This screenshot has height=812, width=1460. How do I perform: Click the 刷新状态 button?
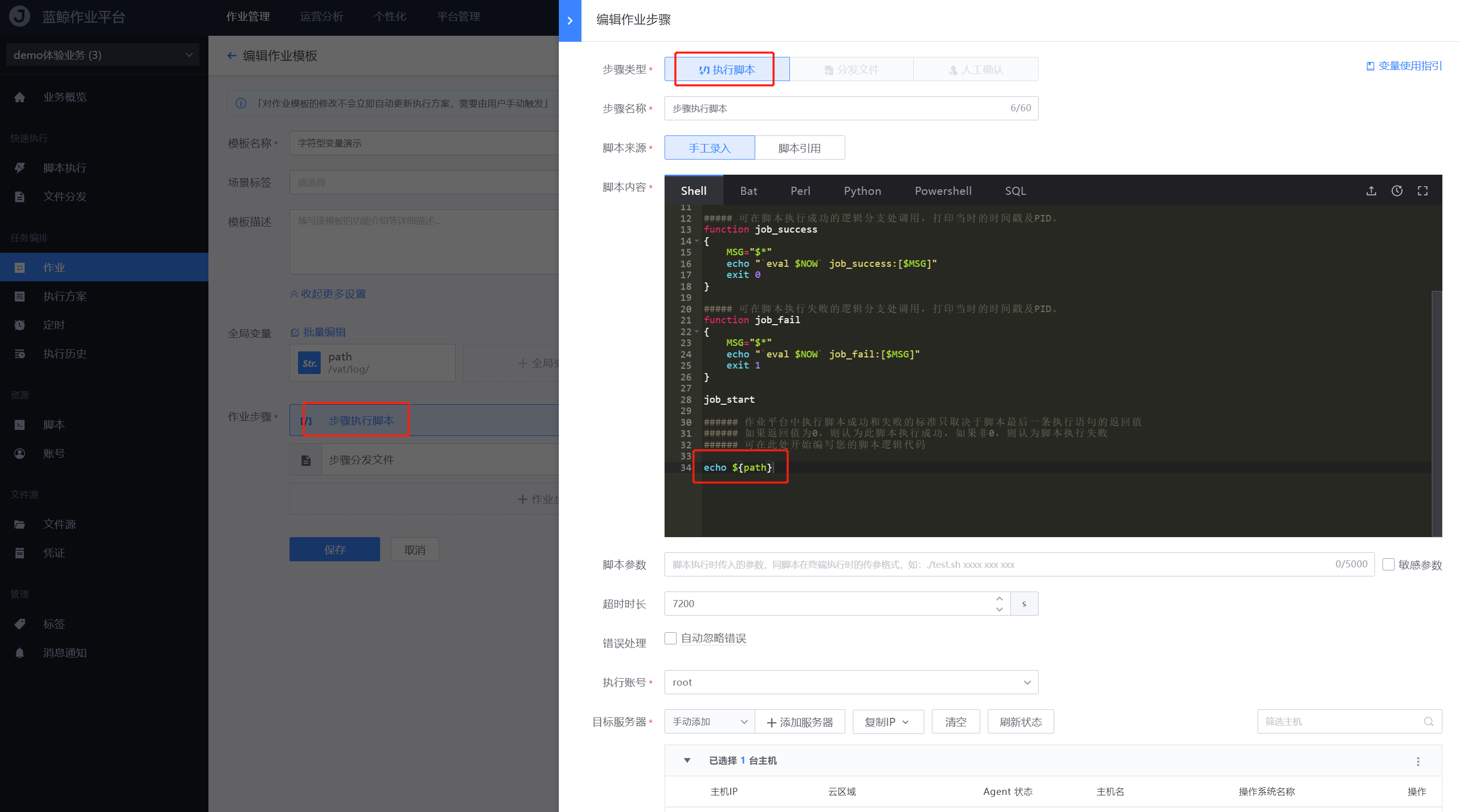(1021, 722)
